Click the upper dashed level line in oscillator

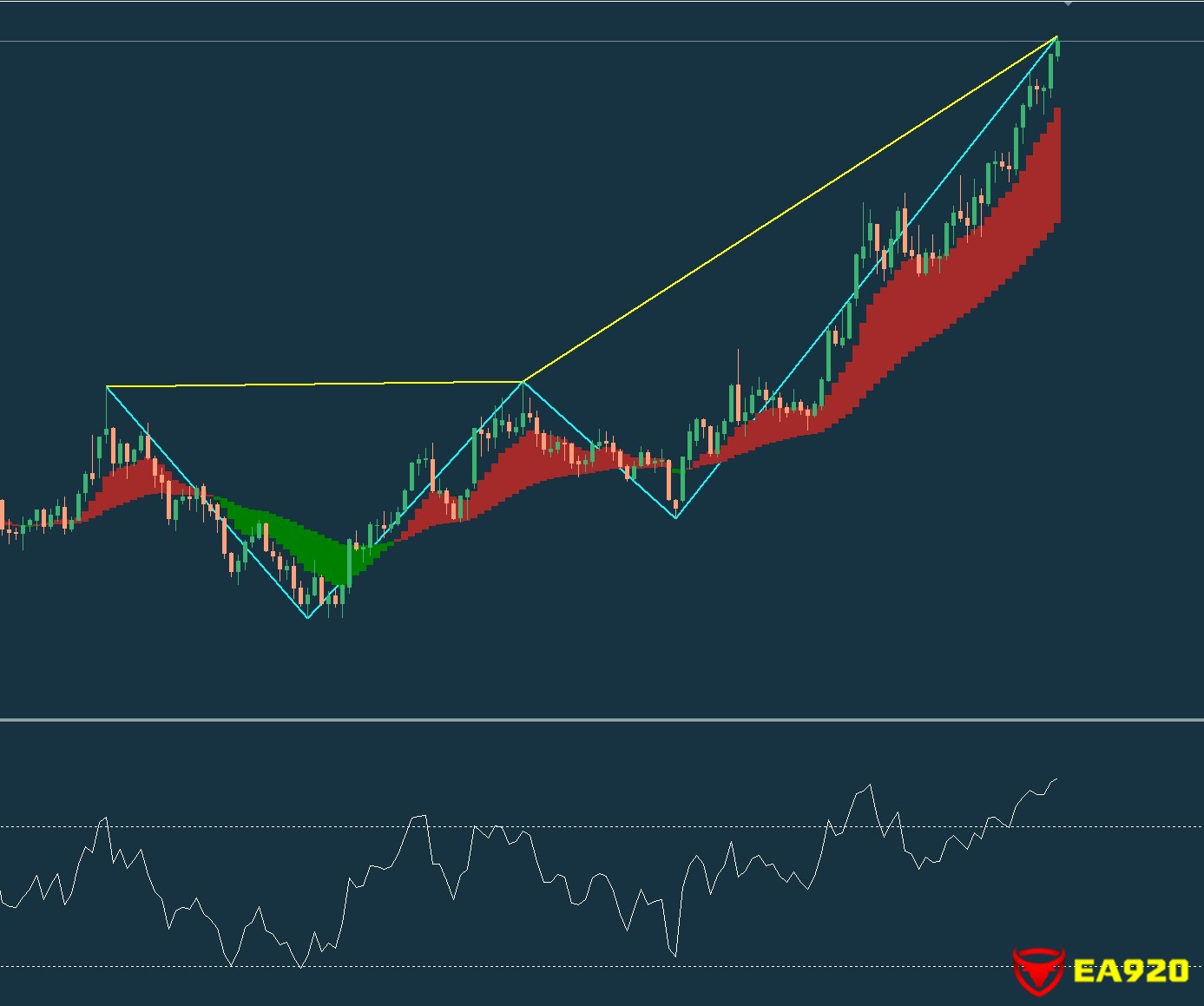[608, 826]
